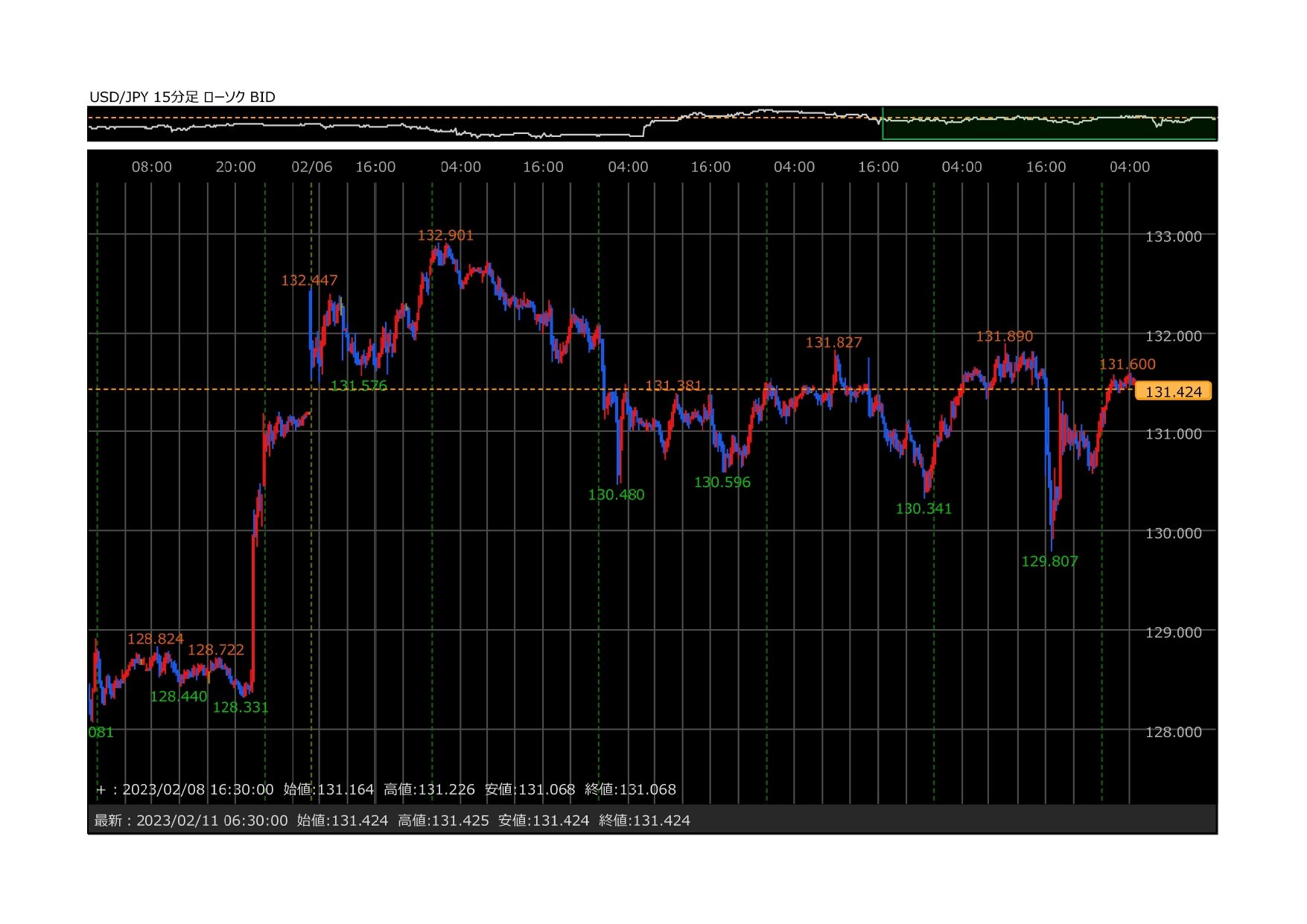Click the crosshair info line dated 2023/02/08
This screenshot has height=924, width=1307.
pos(386,789)
